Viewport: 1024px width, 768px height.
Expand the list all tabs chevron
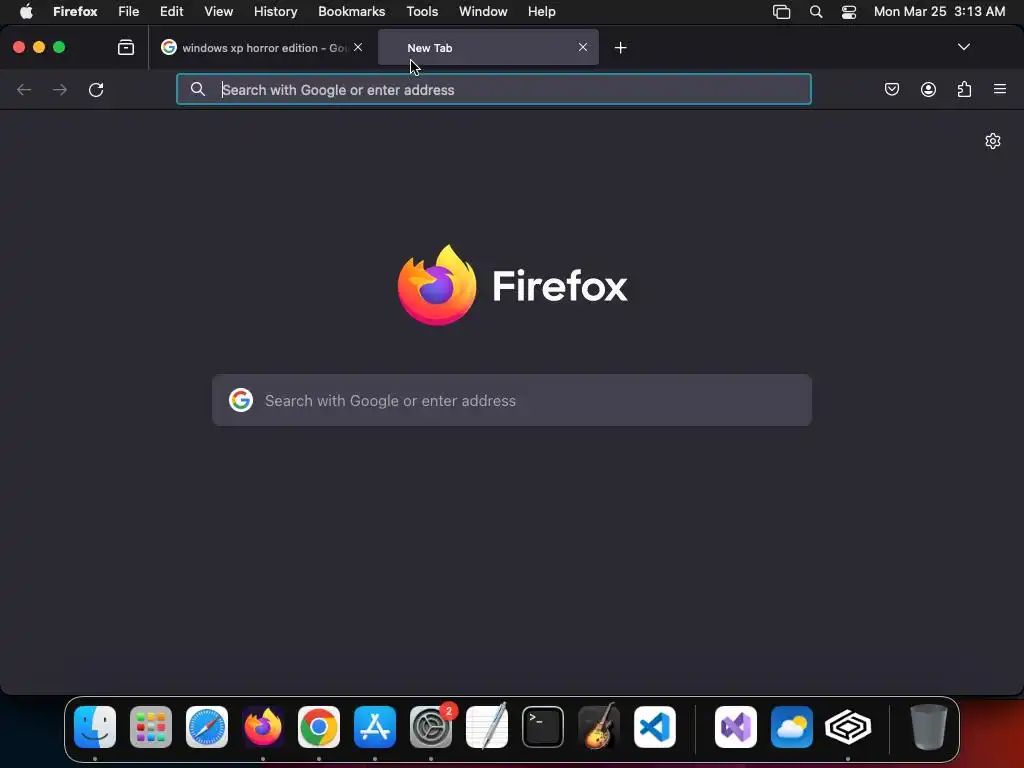tap(964, 47)
